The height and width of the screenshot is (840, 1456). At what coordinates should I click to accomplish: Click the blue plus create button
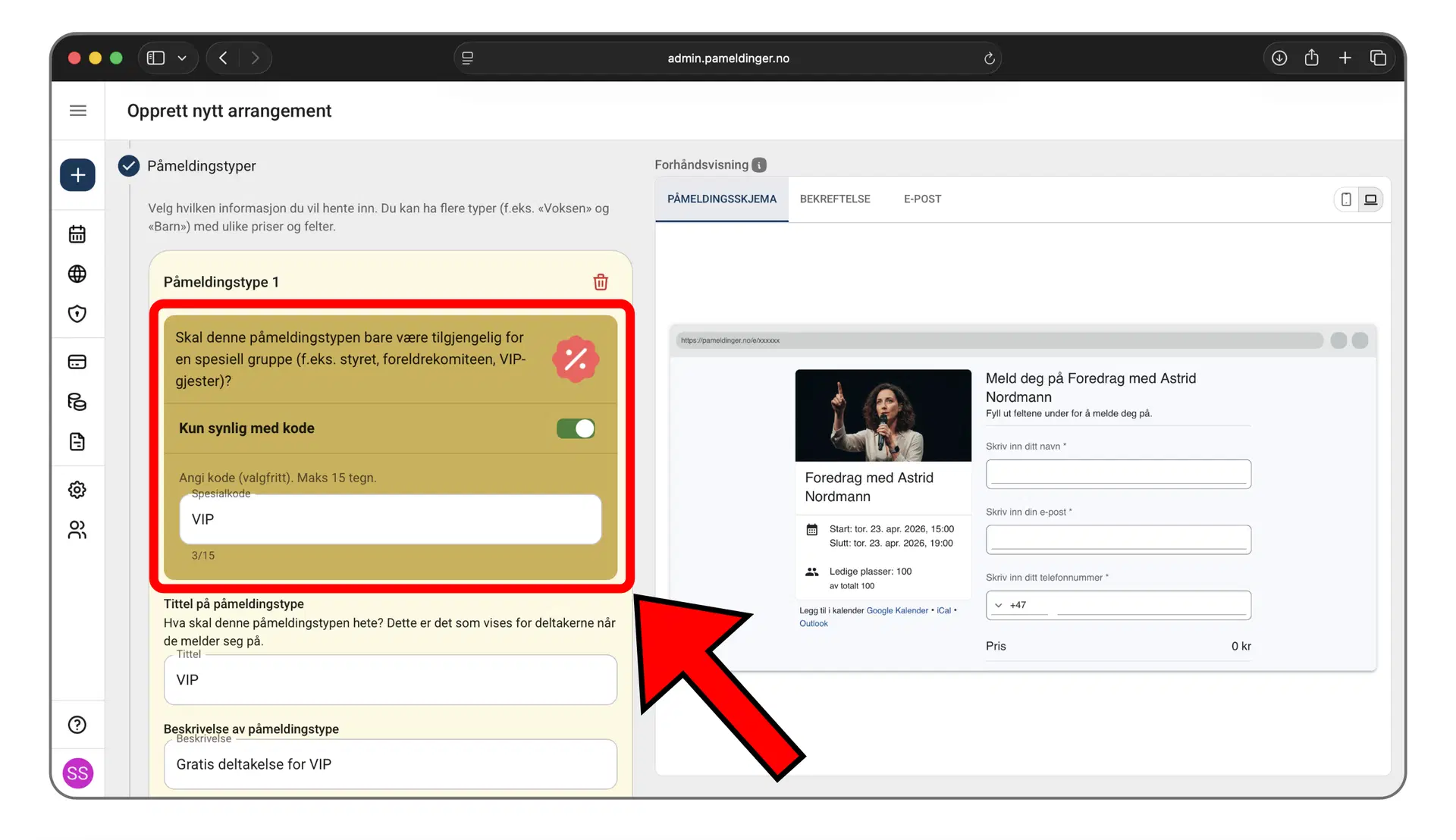pos(77,175)
